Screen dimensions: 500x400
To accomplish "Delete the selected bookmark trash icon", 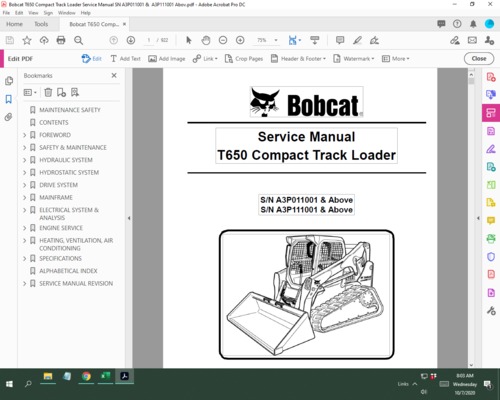I will point(48,92).
